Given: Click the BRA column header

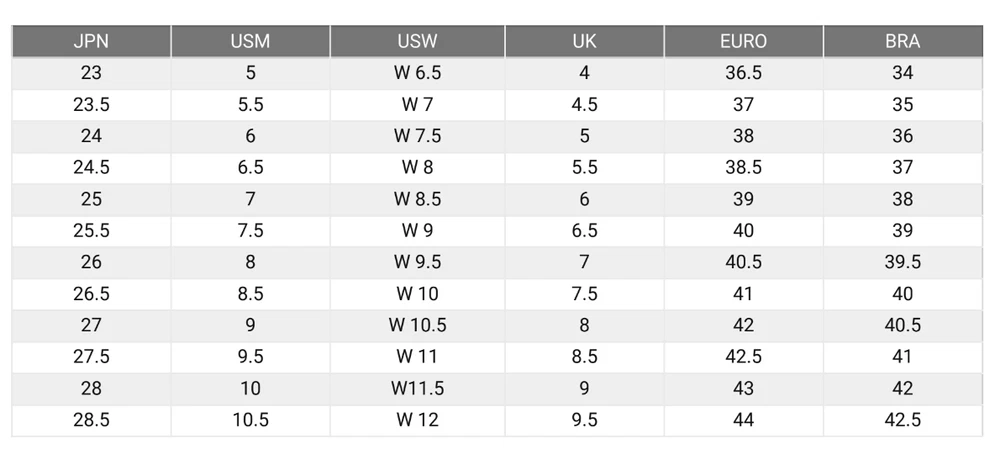Looking at the screenshot, I should pos(902,42).
